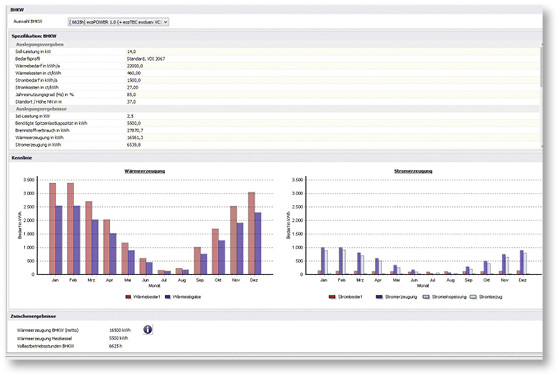This screenshot has width=560, height=377.
Task: Click the Bedarfsprofil value Standard, VDI 2067
Action: coord(146,59)
